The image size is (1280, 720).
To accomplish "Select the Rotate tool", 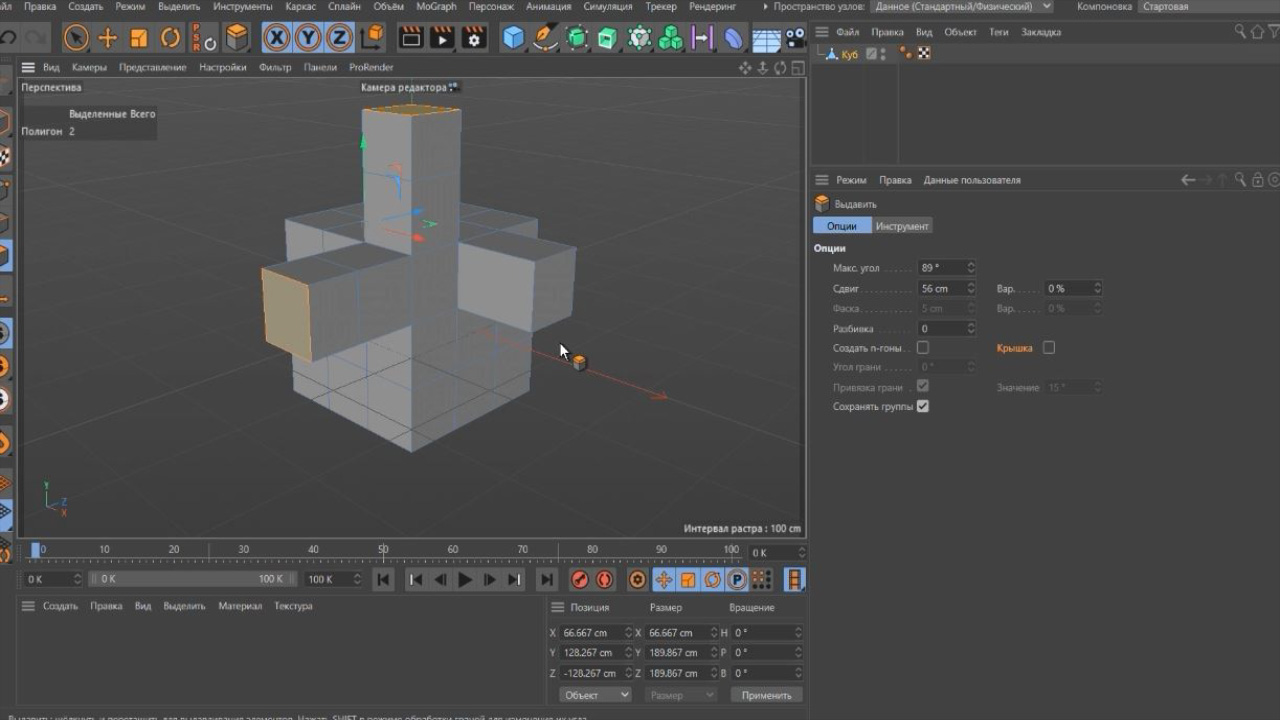I will tap(170, 37).
